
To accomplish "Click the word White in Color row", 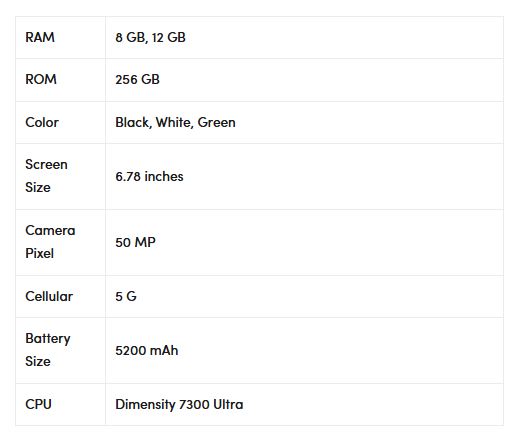I will tap(173, 122).
